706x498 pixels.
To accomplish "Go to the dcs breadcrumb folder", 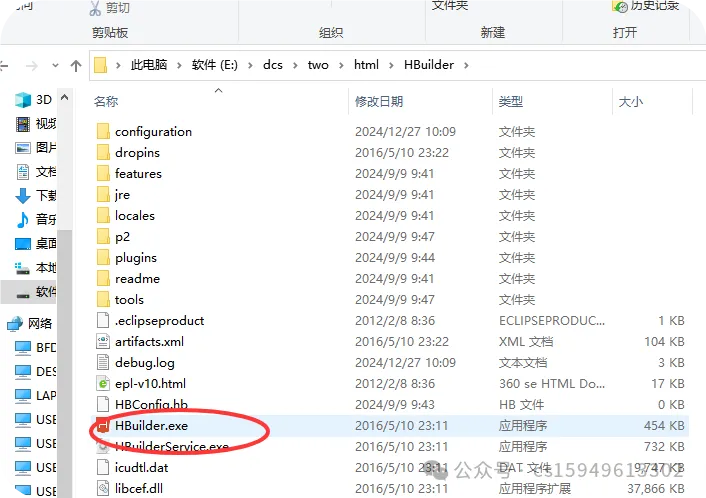I will pyautogui.click(x=273, y=65).
